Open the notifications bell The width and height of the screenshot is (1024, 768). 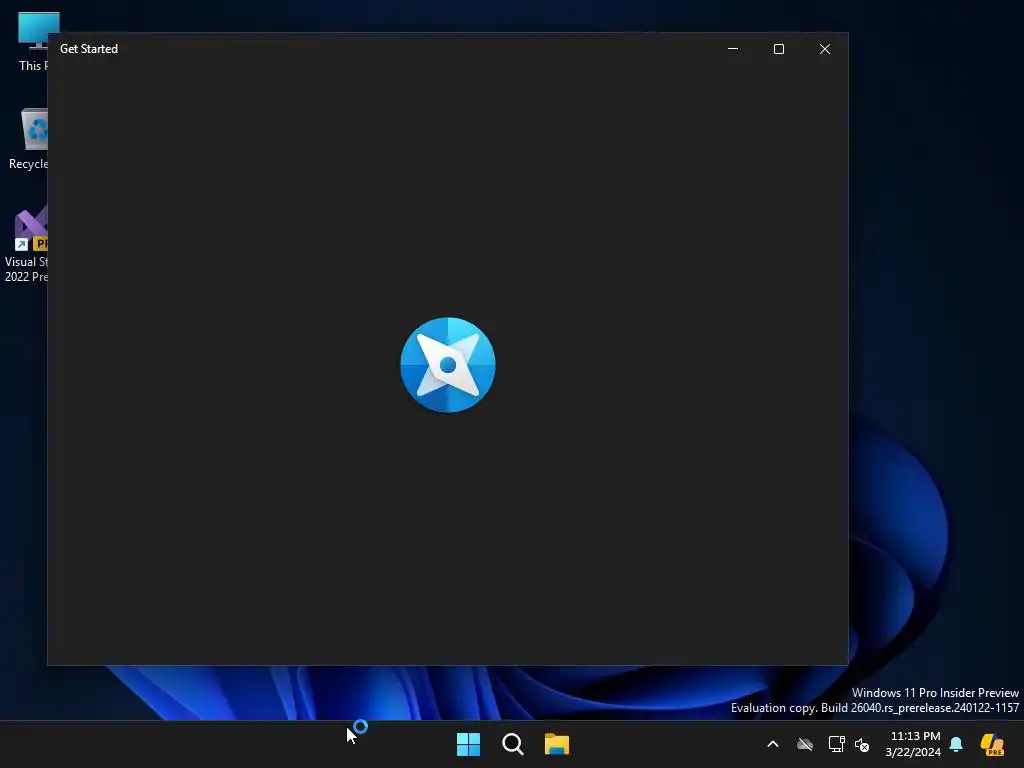click(x=956, y=744)
